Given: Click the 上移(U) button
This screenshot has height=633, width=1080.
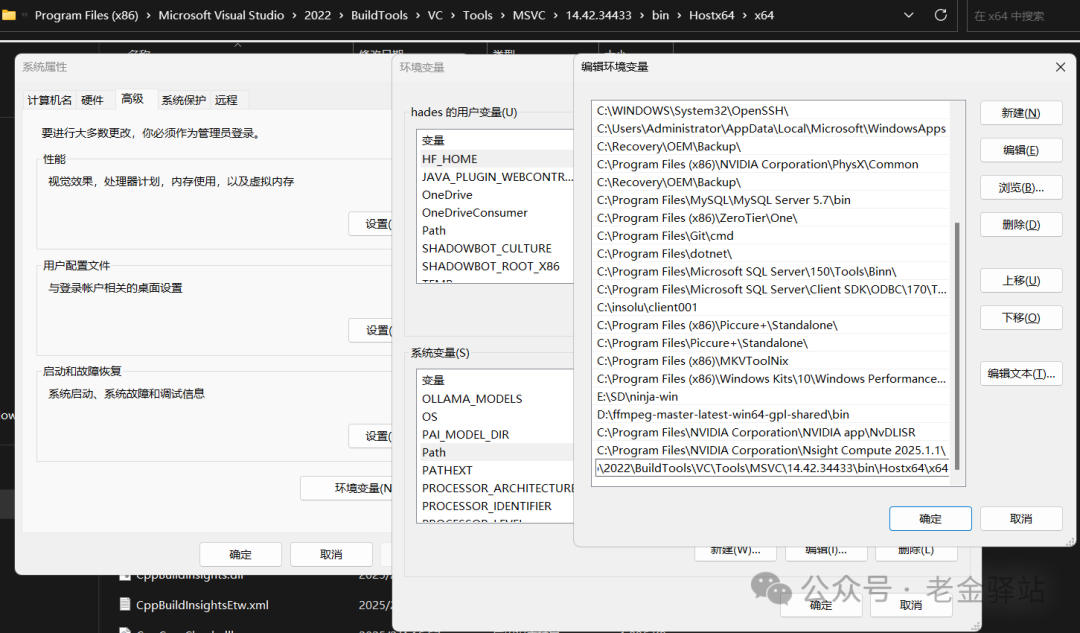Looking at the screenshot, I should click(1021, 280).
